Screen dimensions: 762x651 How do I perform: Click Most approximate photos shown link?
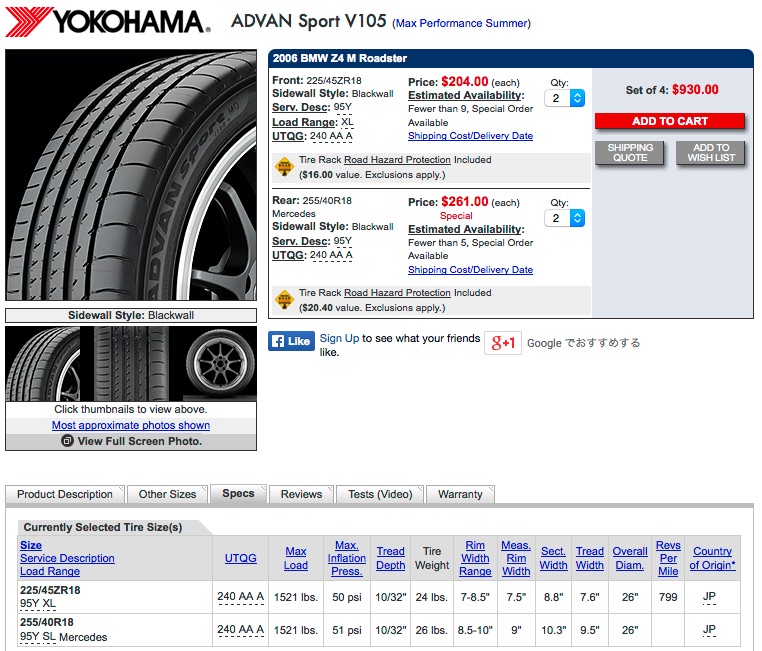point(131,425)
